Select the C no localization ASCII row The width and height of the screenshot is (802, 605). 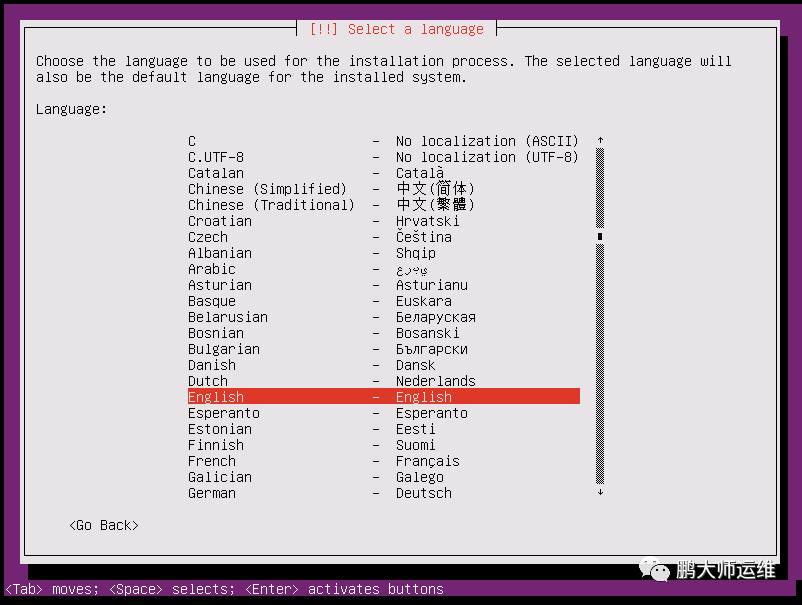pos(384,141)
